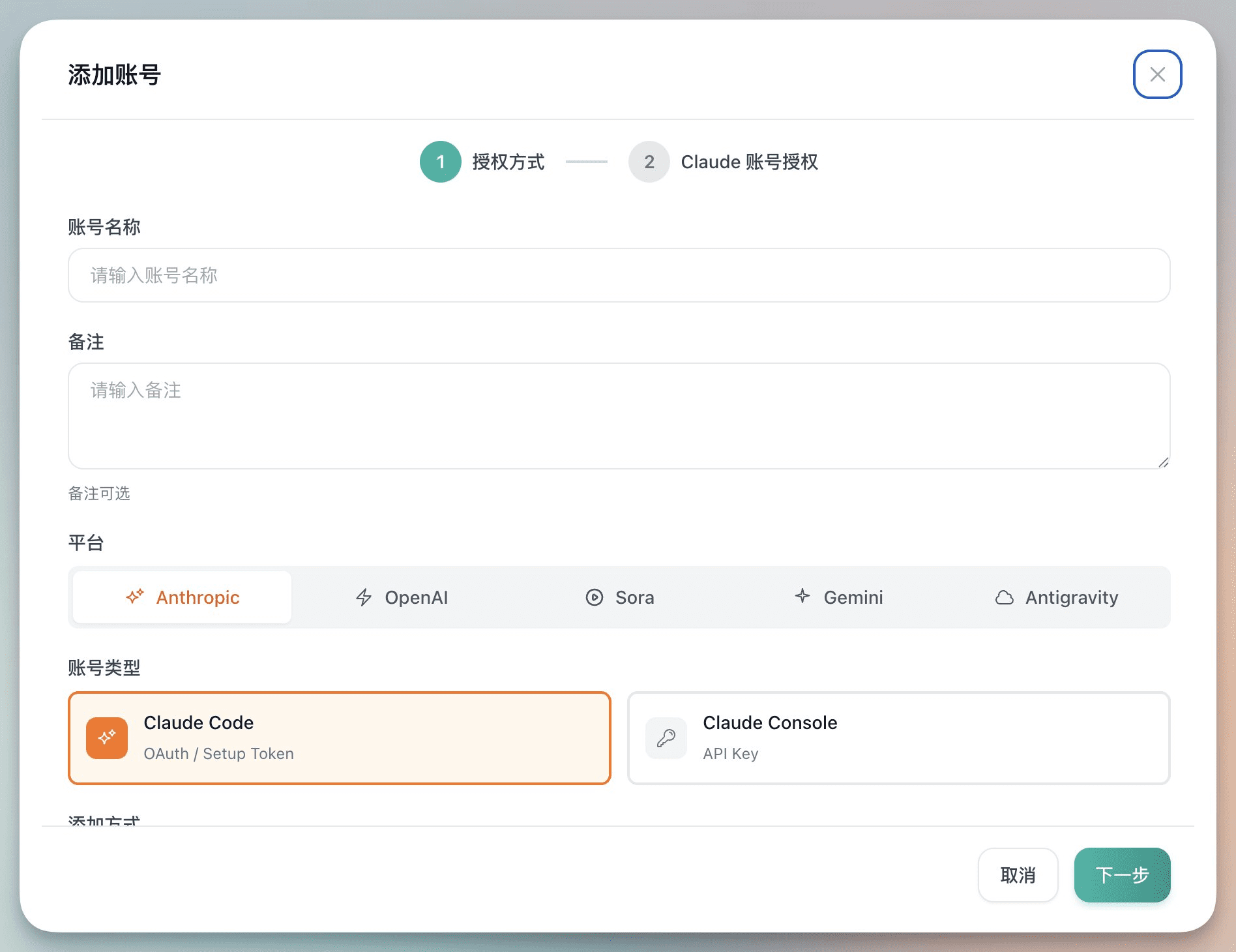Switch platform to Gemini
The height and width of the screenshot is (952, 1236).
839,597
